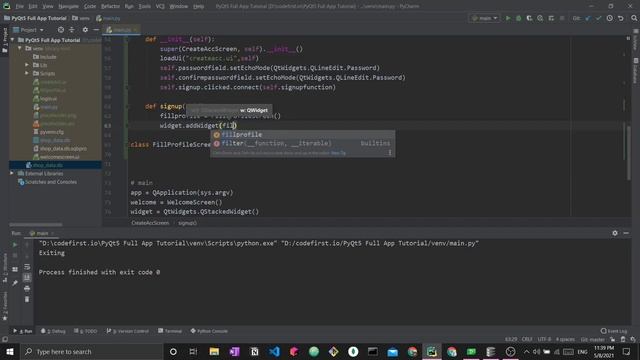Toggle scroll to end in Run console
The image size is (640, 360).
click(x=27, y=278)
